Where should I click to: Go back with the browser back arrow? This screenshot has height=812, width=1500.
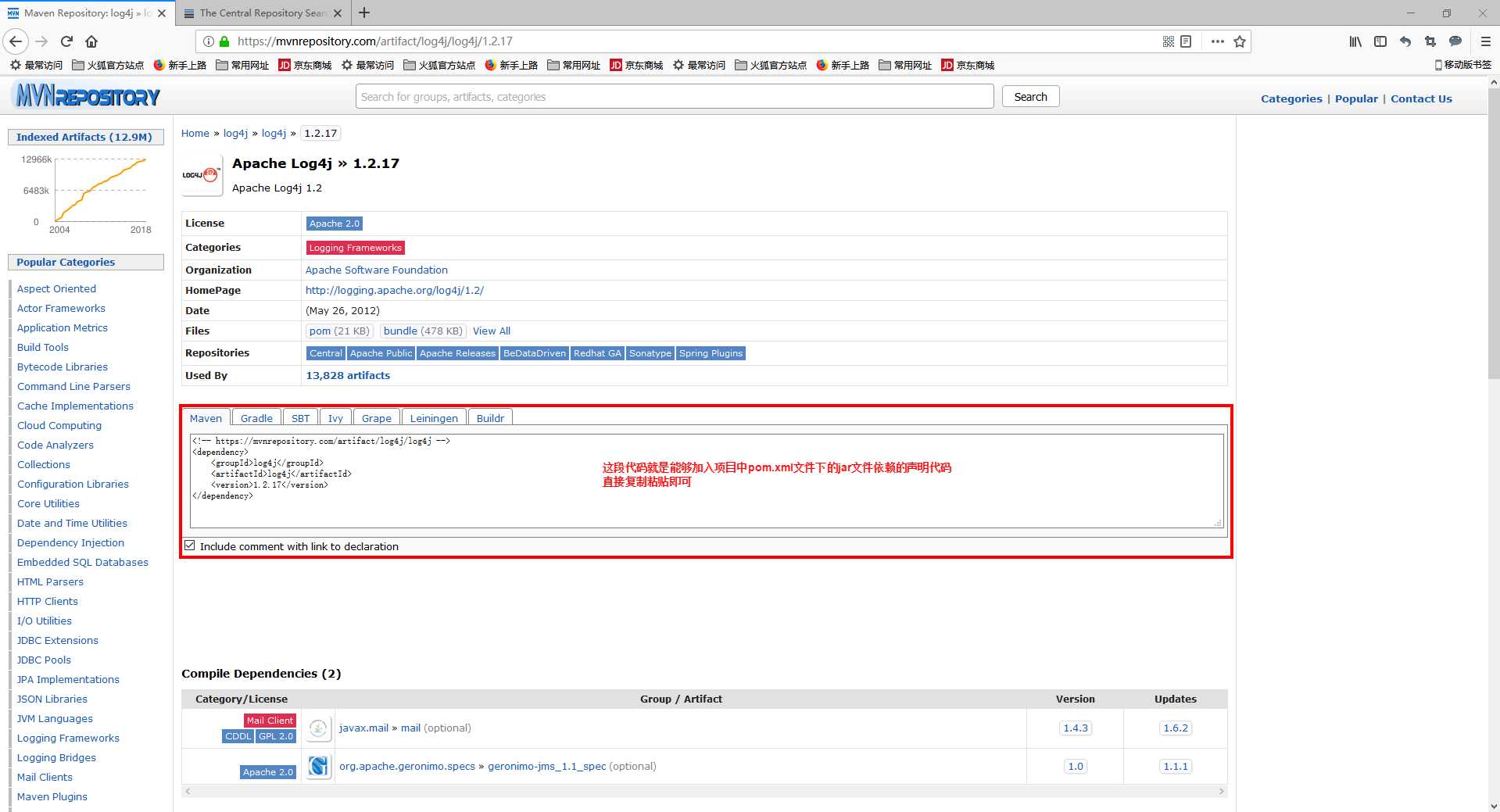(16, 41)
